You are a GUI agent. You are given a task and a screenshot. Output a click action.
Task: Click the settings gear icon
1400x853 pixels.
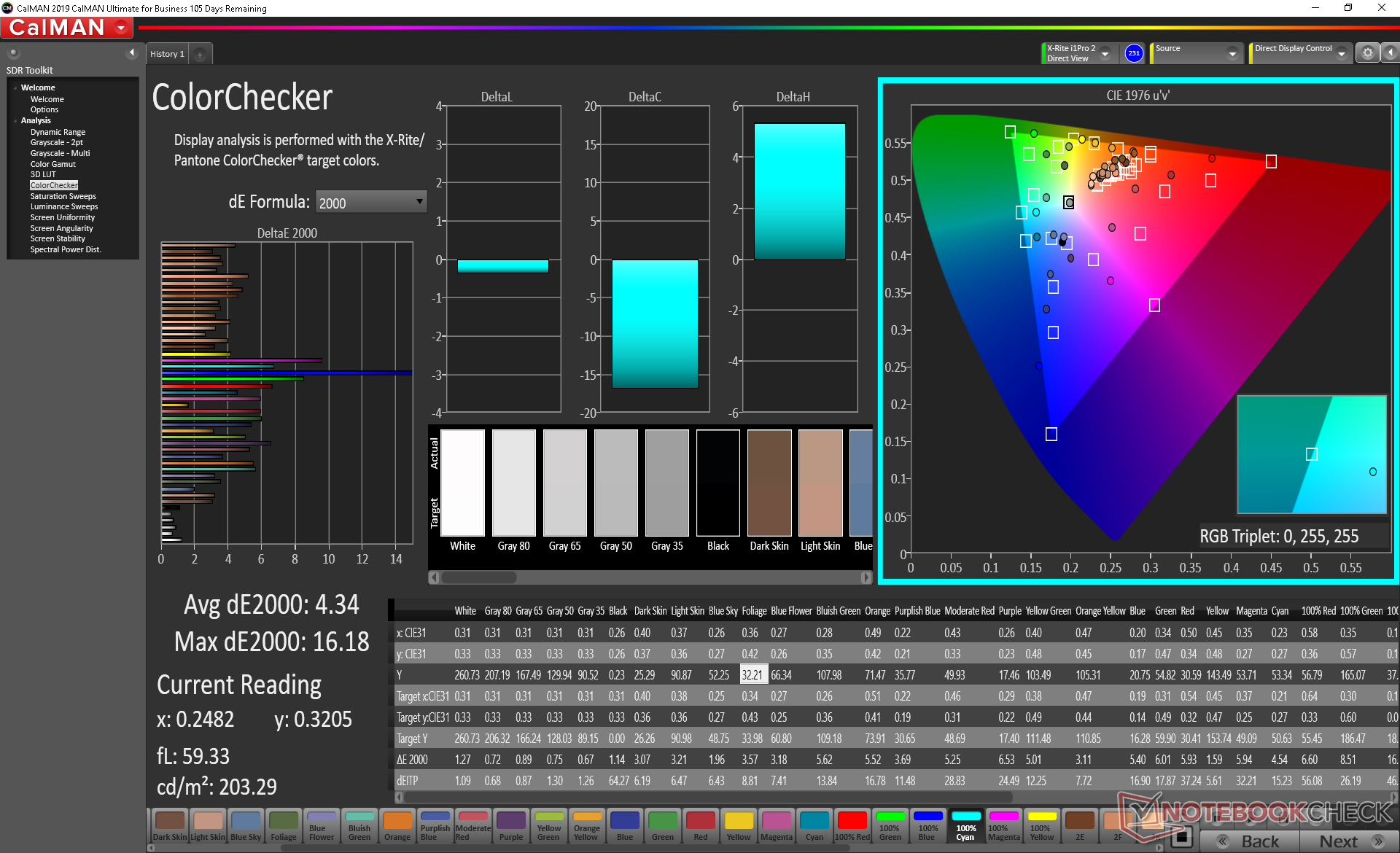[x=1367, y=53]
